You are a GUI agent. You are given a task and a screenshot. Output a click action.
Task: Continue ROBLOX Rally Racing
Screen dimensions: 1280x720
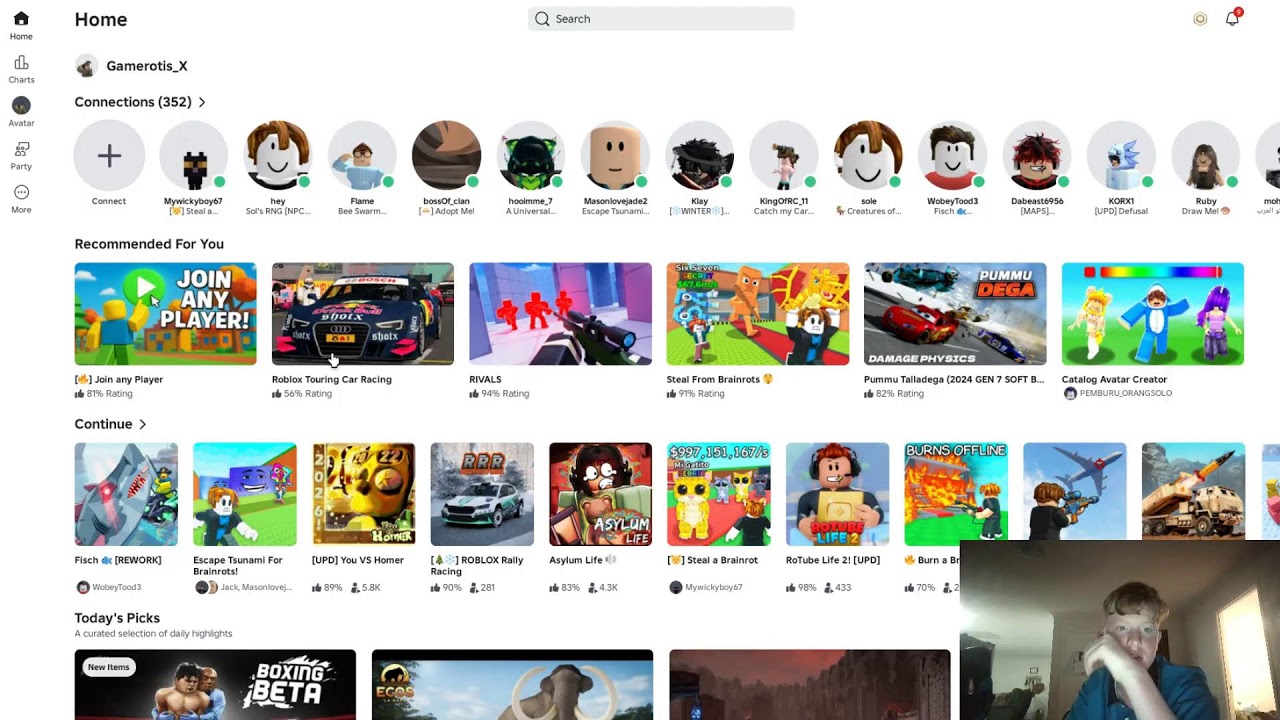coord(482,495)
